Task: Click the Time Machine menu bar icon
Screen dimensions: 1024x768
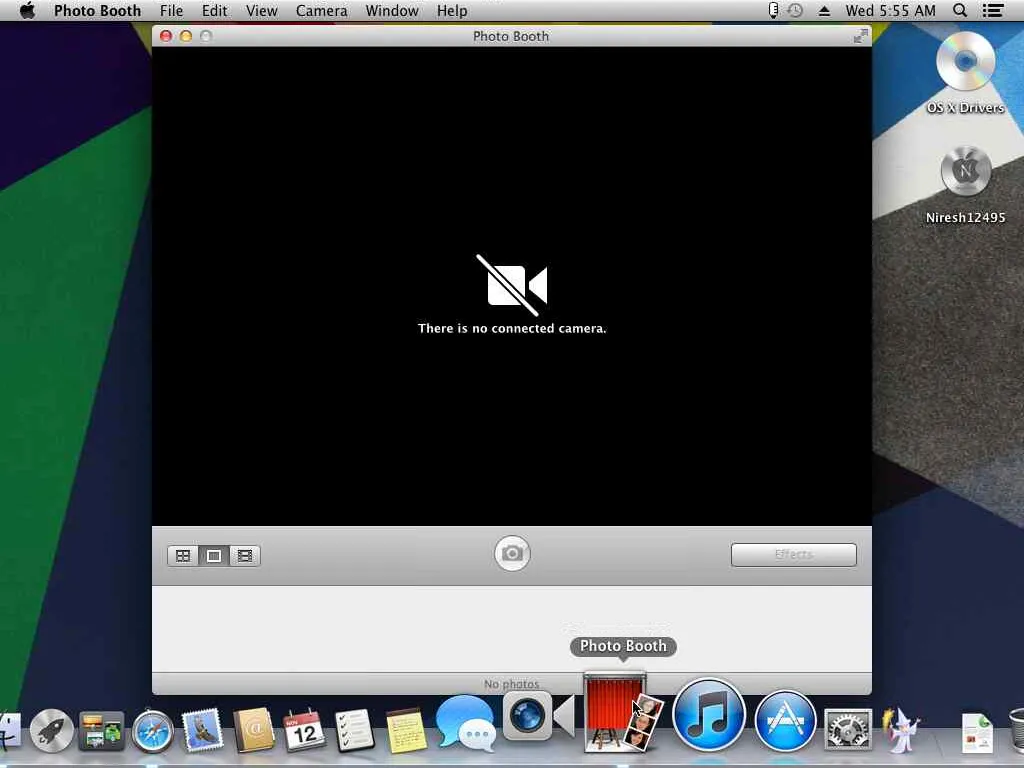Action: (x=795, y=10)
